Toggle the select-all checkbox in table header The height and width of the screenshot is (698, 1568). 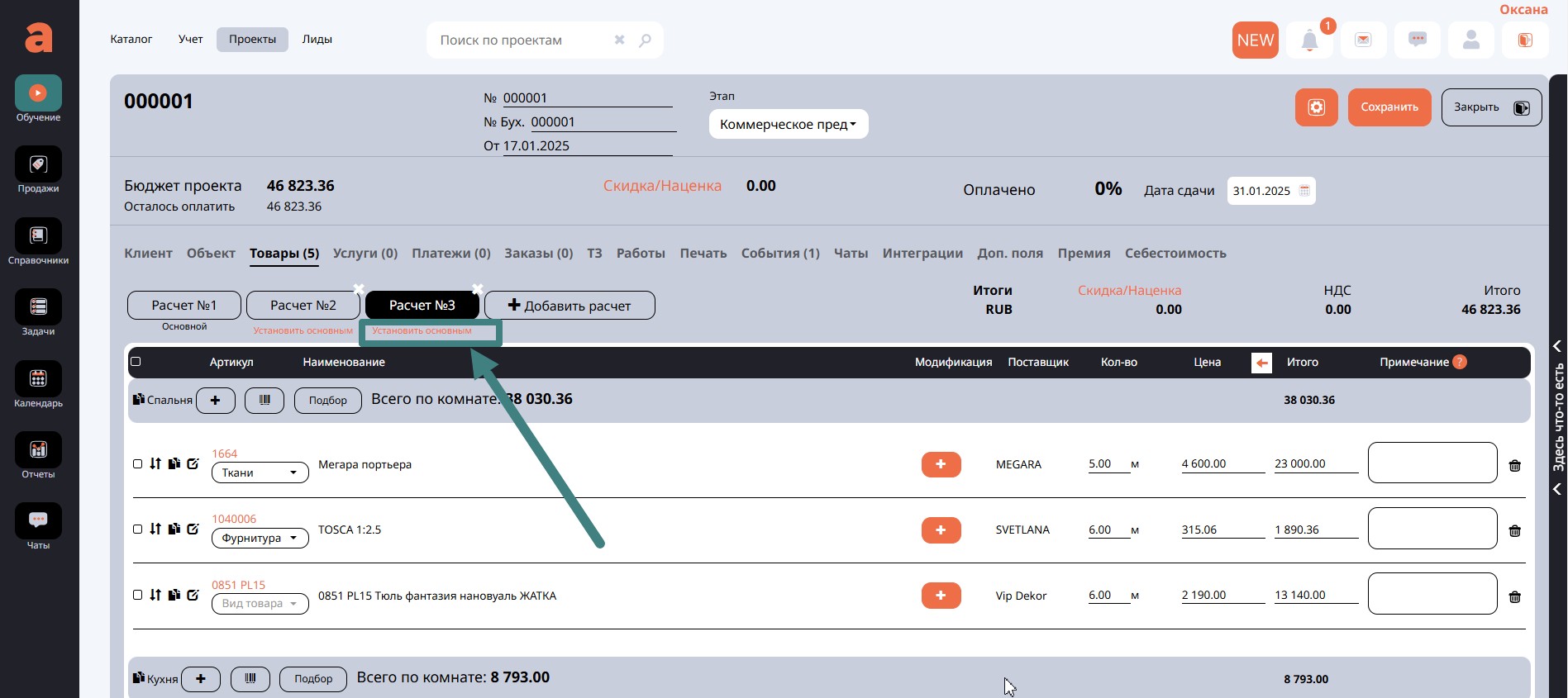point(136,362)
